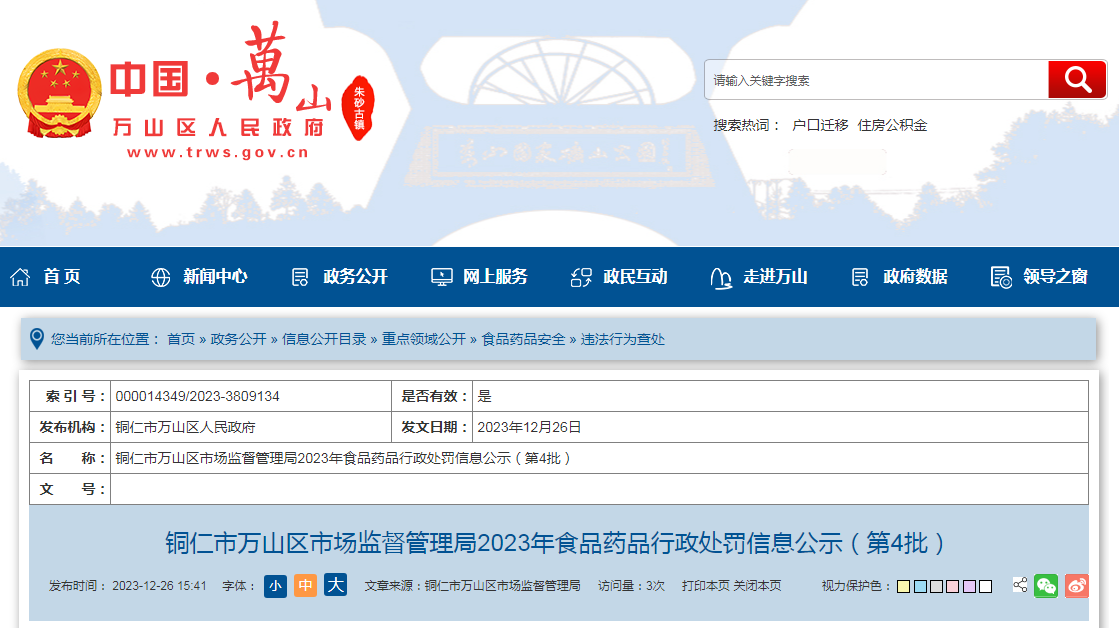Image resolution: width=1119 pixels, height=628 pixels.
Task: Open 网上服务 in the navigation bar
Action: (x=479, y=277)
